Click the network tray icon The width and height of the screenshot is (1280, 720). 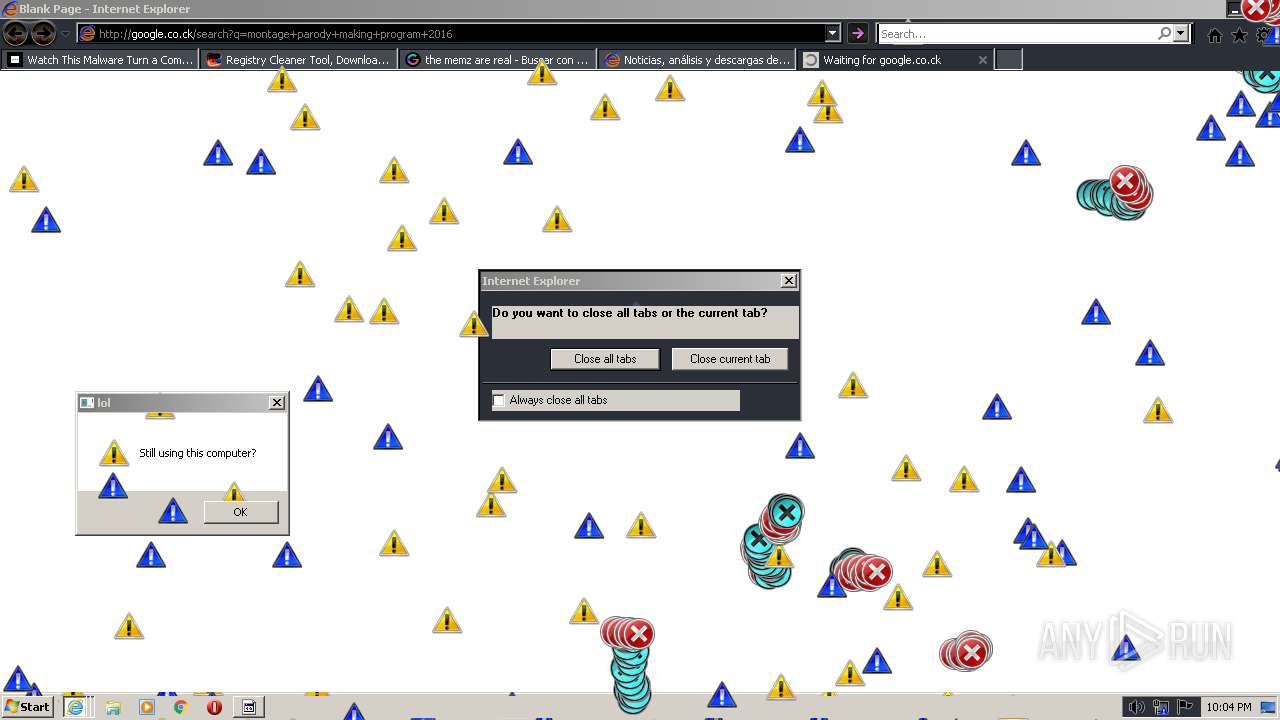pos(1161,707)
